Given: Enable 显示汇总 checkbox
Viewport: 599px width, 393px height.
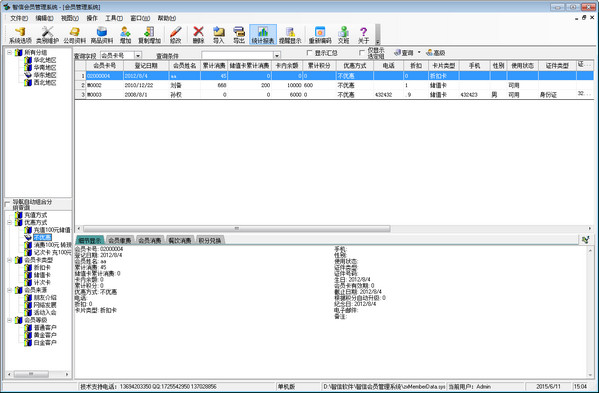Looking at the screenshot, I should point(309,53).
